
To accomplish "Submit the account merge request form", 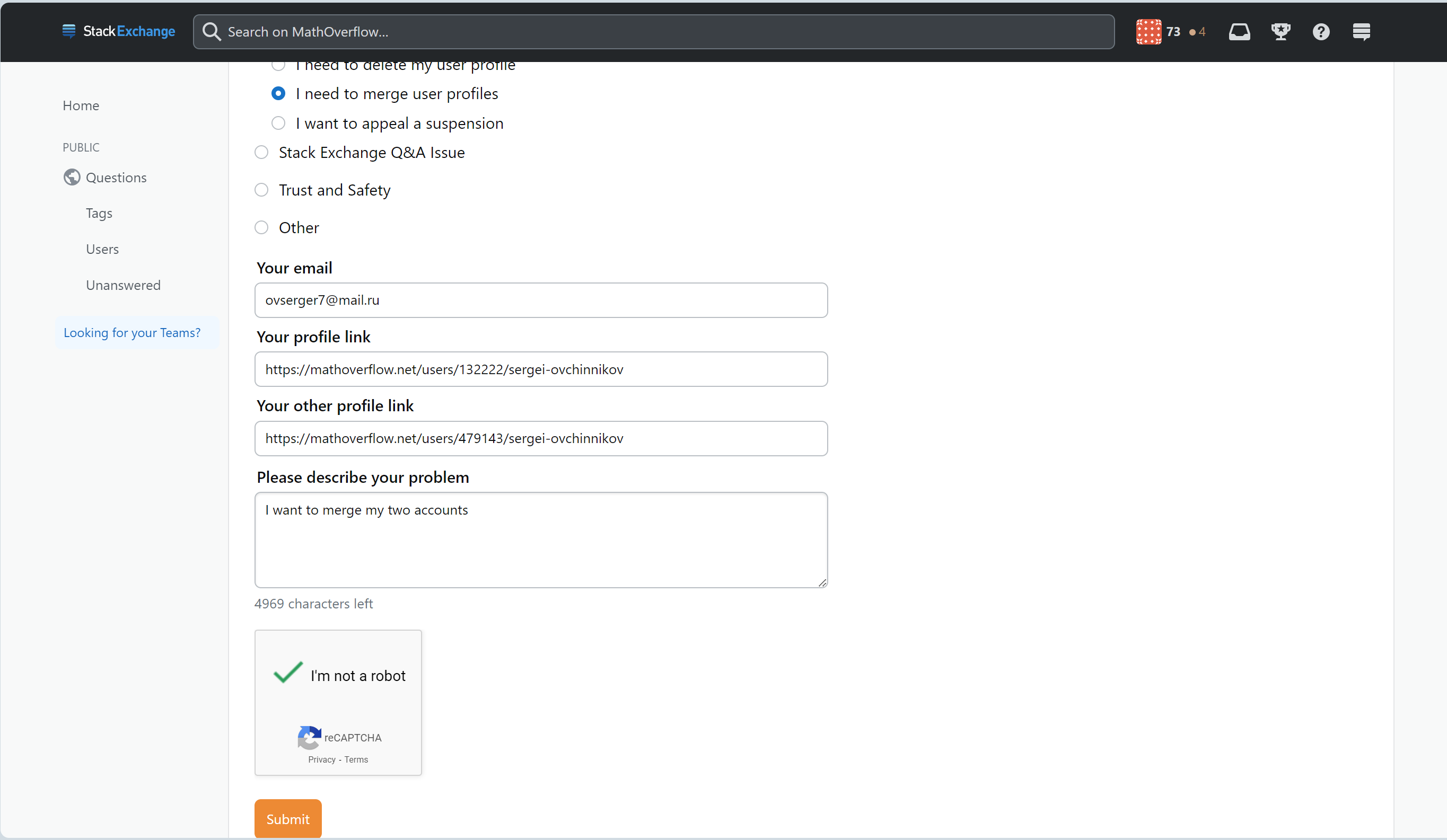I will point(289,819).
